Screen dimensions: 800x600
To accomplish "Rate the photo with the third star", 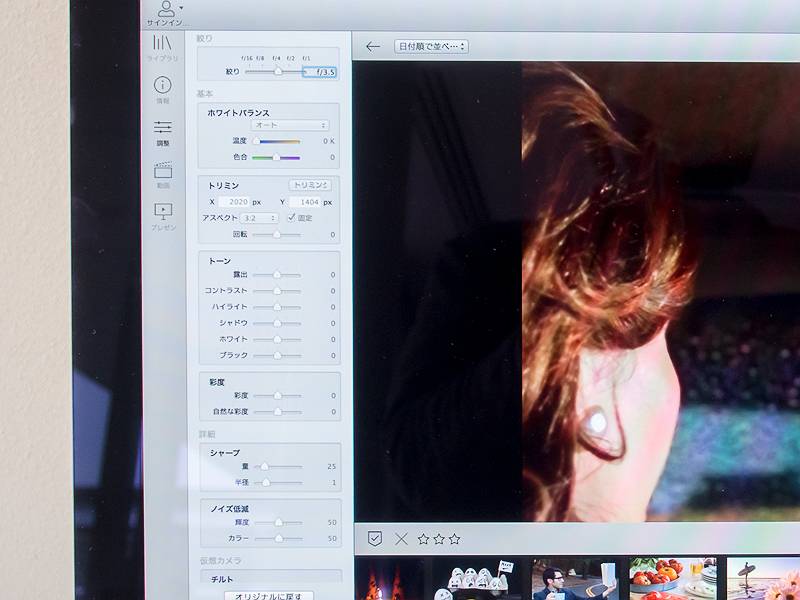I will click(x=455, y=537).
